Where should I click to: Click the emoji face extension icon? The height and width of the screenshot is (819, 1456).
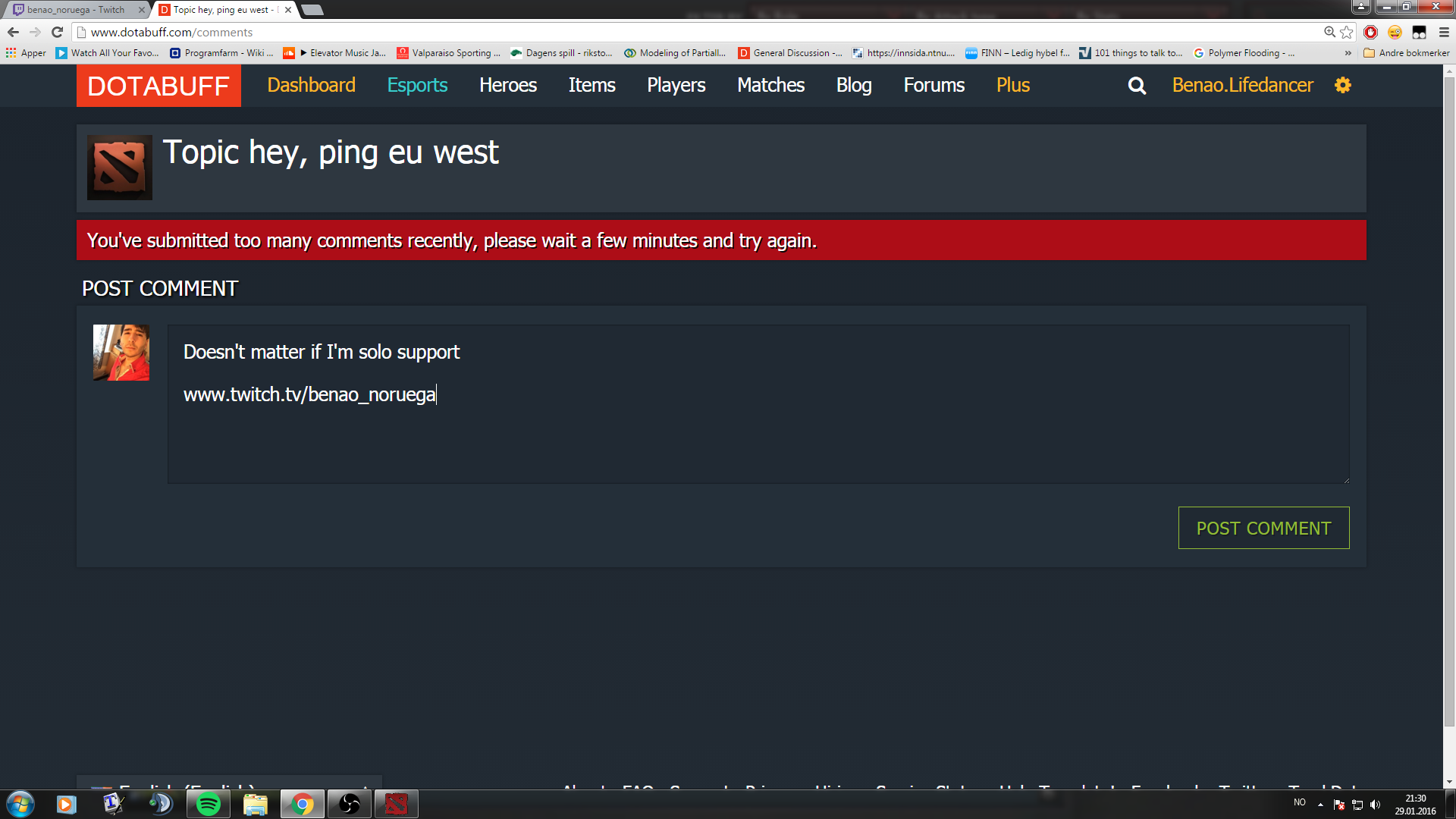1395,32
